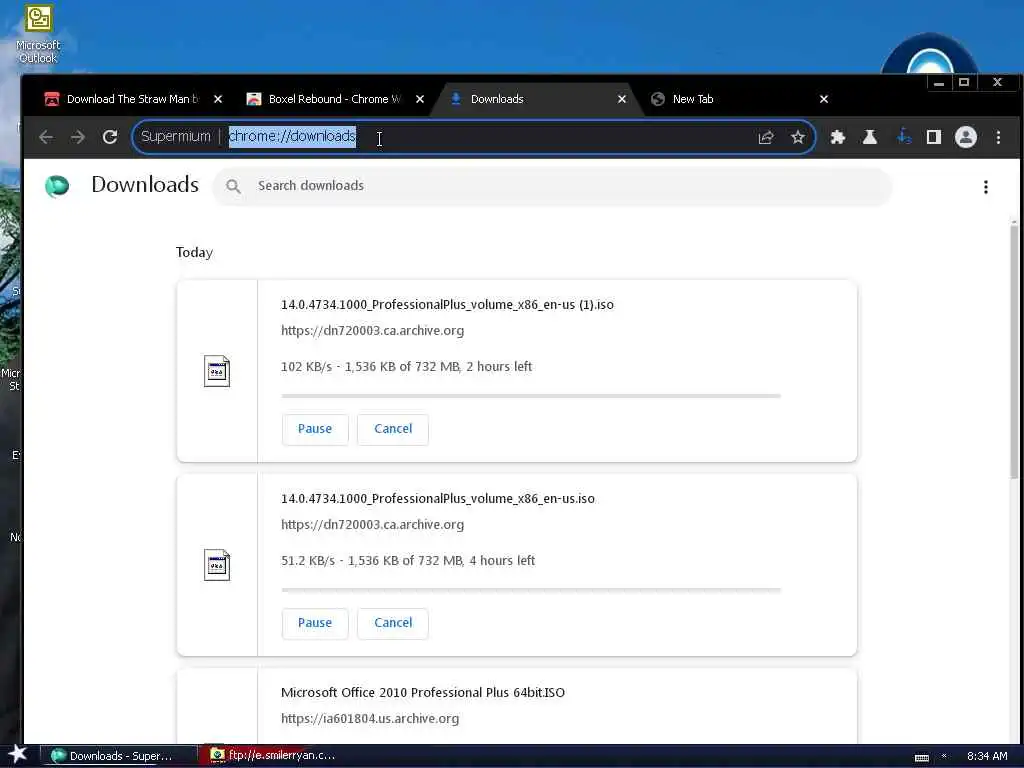Screen dimensions: 1024x768
Task: Bookmark this page with the star icon
Action: click(x=797, y=137)
